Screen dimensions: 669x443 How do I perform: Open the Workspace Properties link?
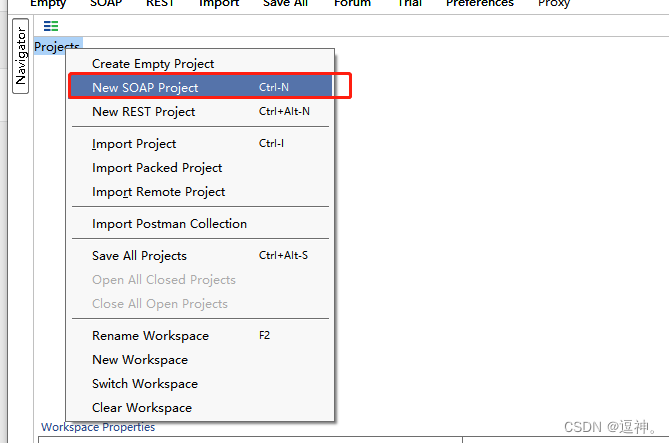pyautogui.click(x=98, y=427)
